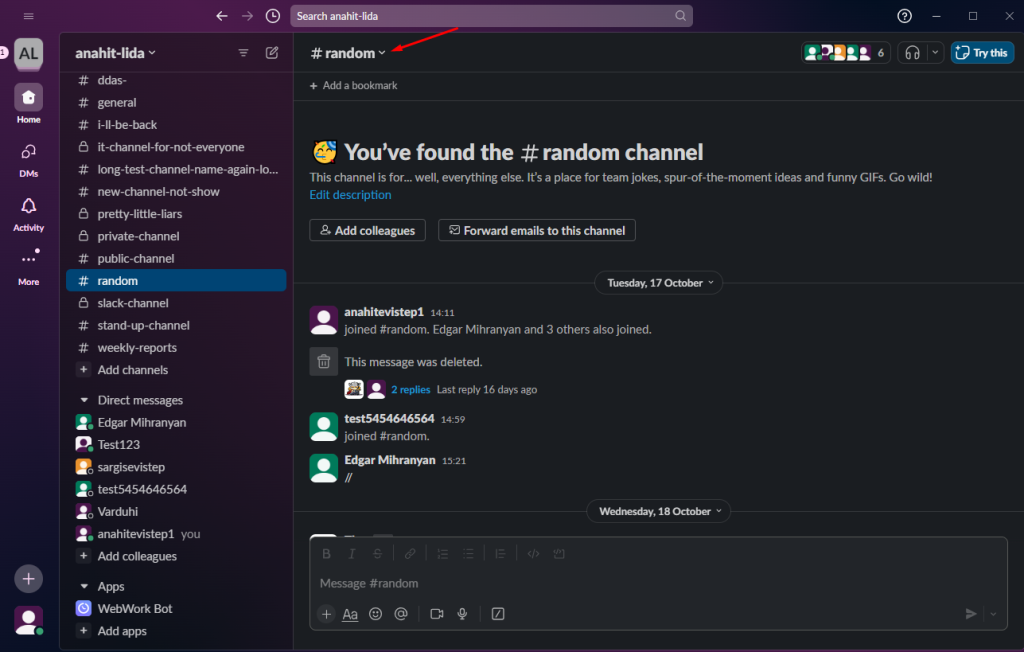
Task: Open the anahit-lida workspace menu
Action: tap(115, 53)
